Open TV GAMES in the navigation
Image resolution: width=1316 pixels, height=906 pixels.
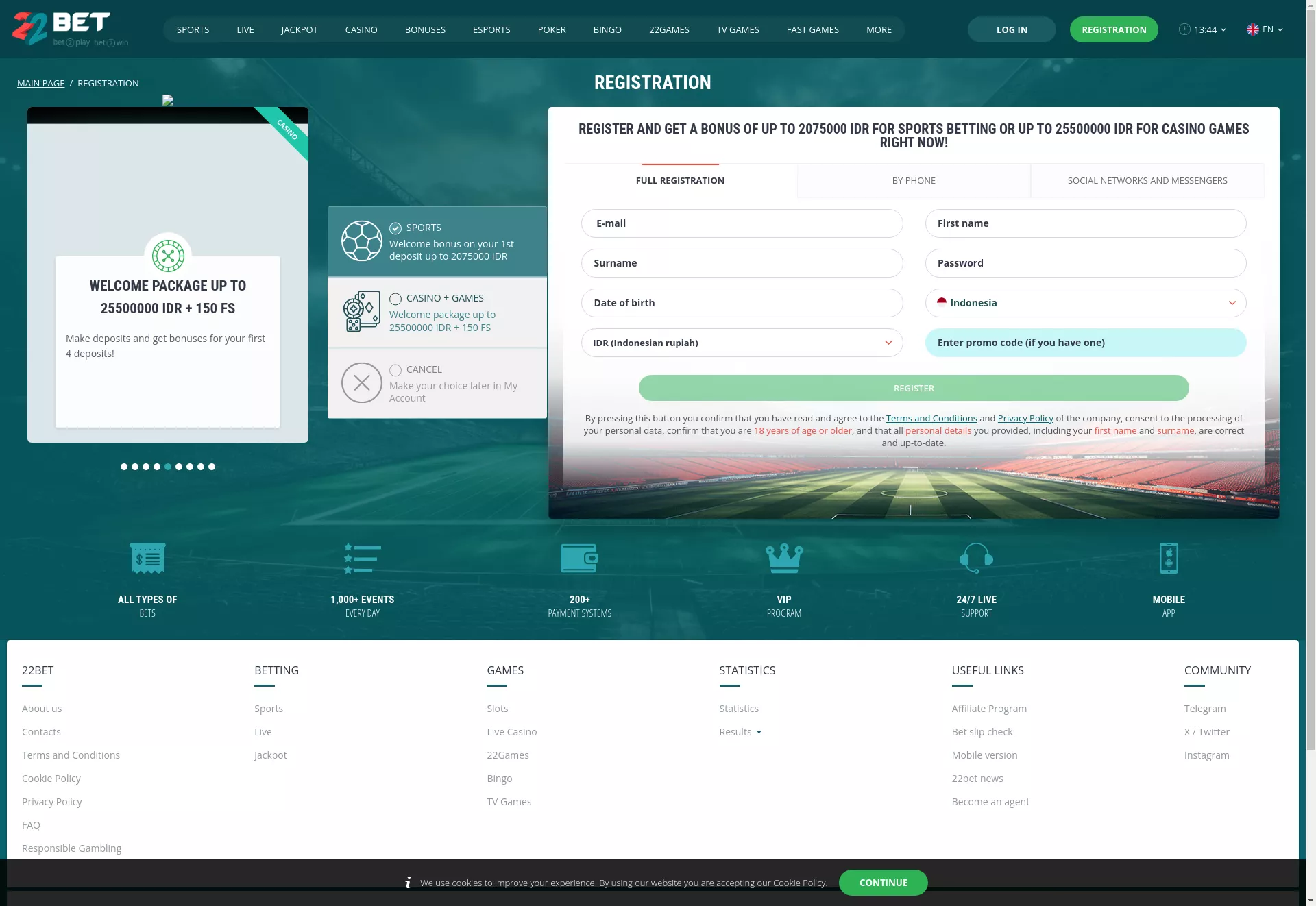738,29
